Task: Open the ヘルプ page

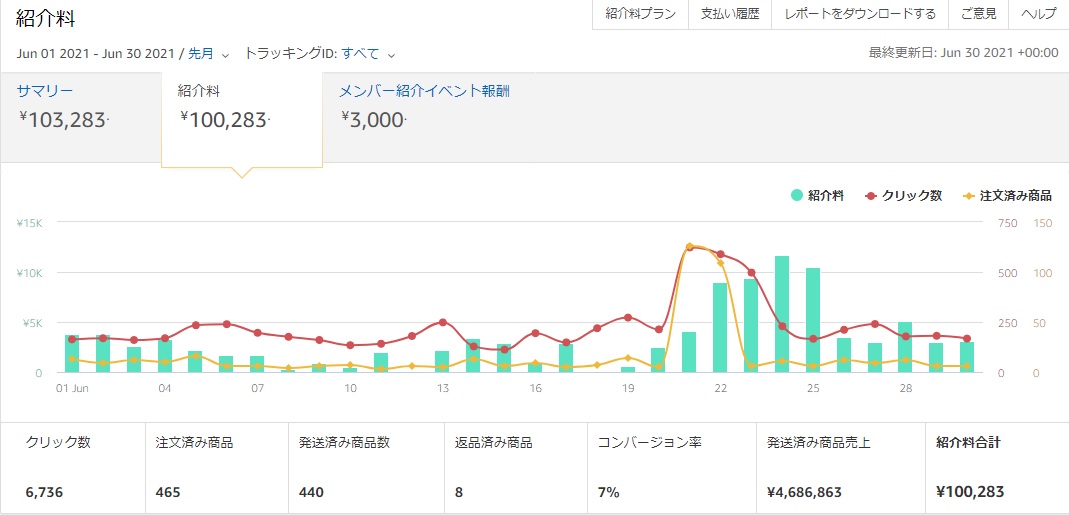Action: [x=1039, y=14]
